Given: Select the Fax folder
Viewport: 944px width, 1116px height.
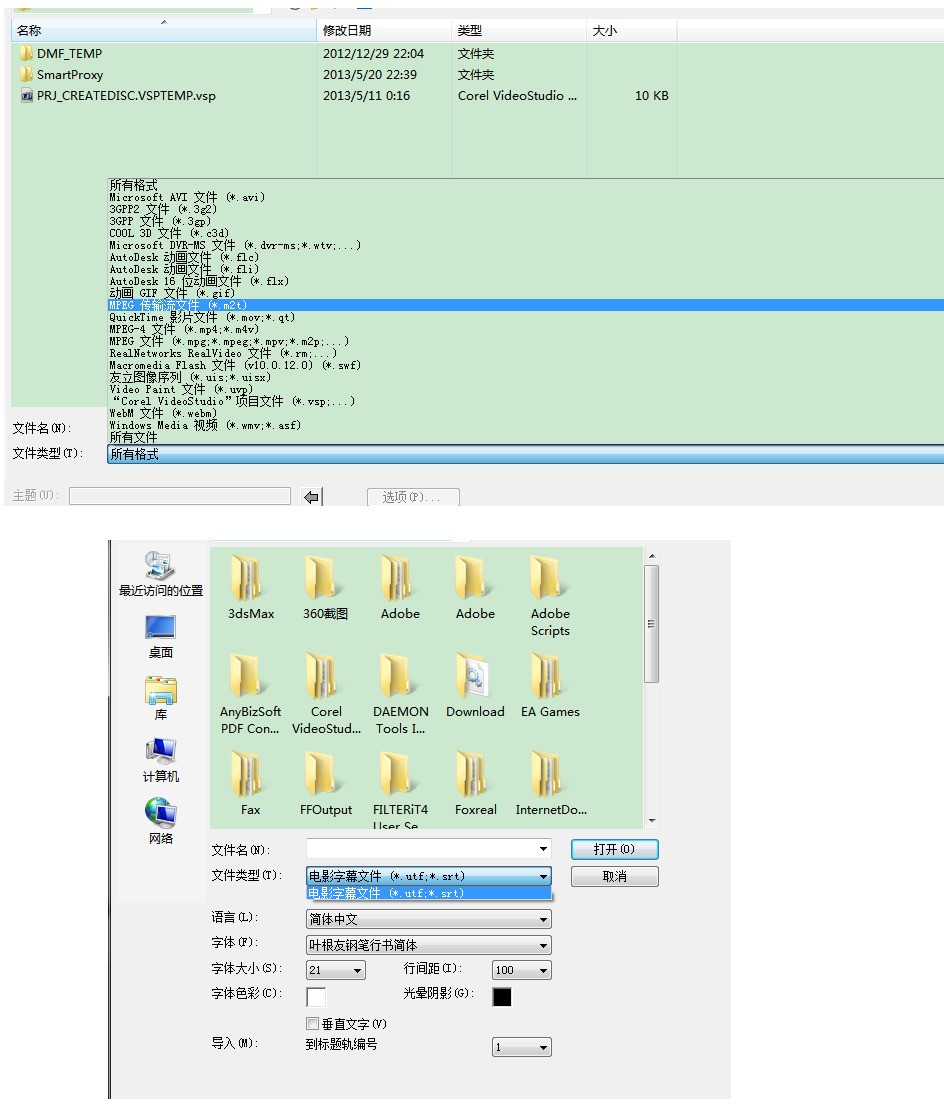Looking at the screenshot, I should pos(251,784).
